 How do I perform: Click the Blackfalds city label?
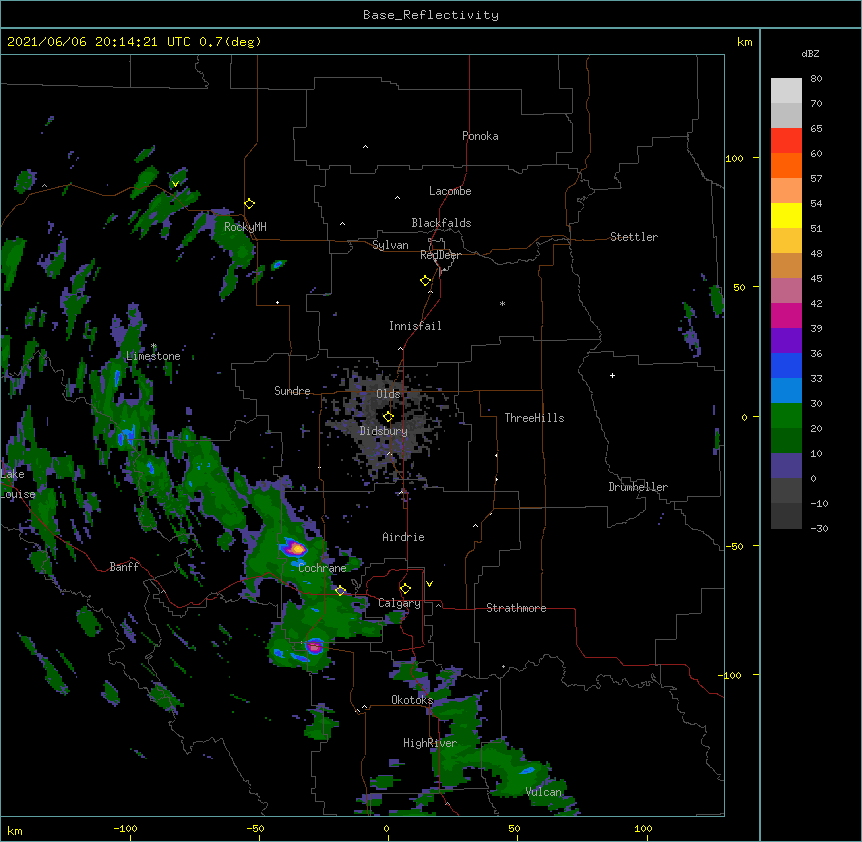click(x=441, y=223)
